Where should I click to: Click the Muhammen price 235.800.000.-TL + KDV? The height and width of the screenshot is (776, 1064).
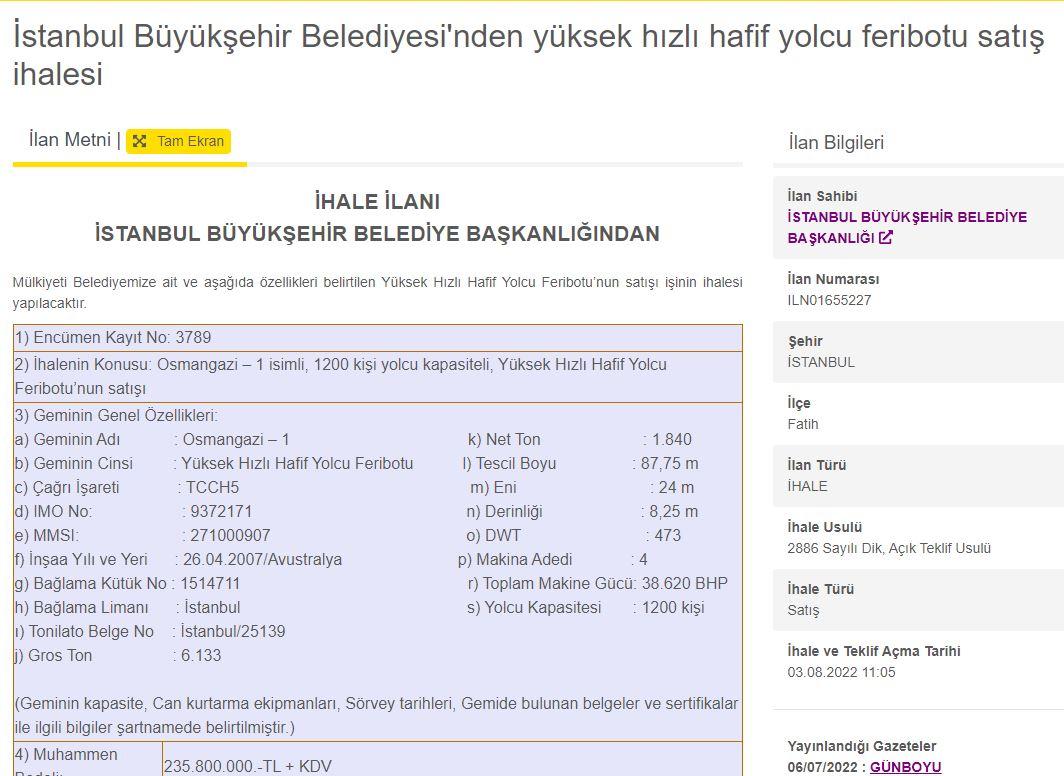pos(248,767)
